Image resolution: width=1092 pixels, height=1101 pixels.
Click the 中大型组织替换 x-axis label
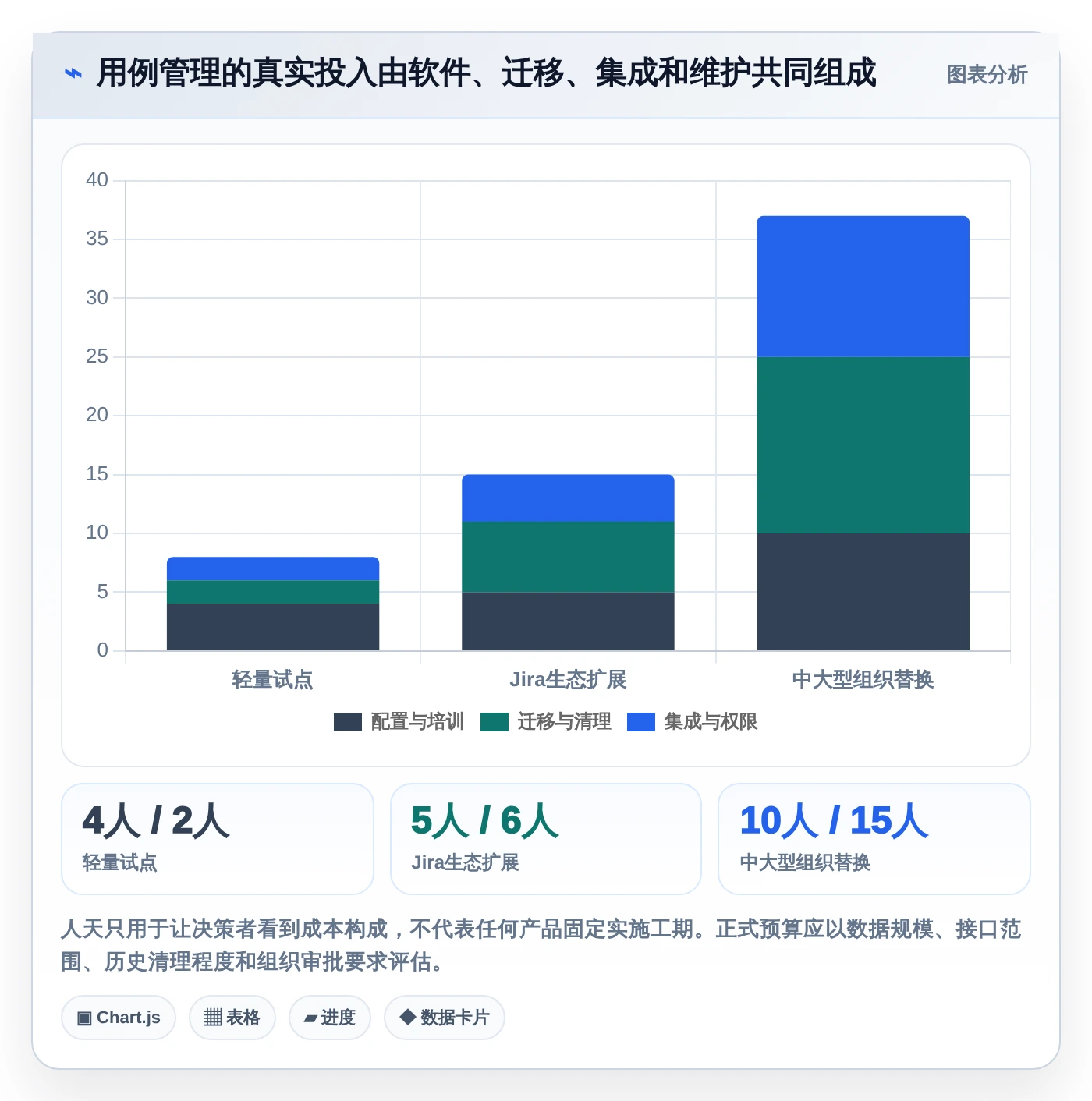click(863, 680)
